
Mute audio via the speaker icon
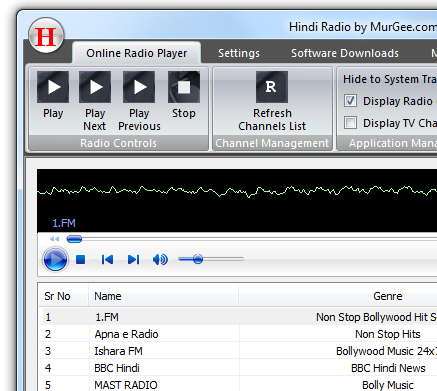point(160,259)
